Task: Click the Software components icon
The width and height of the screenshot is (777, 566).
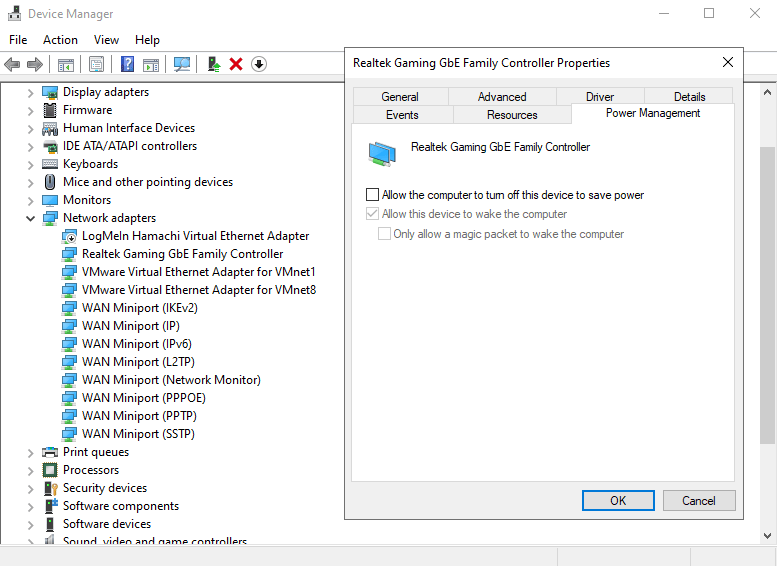Action: coord(51,506)
